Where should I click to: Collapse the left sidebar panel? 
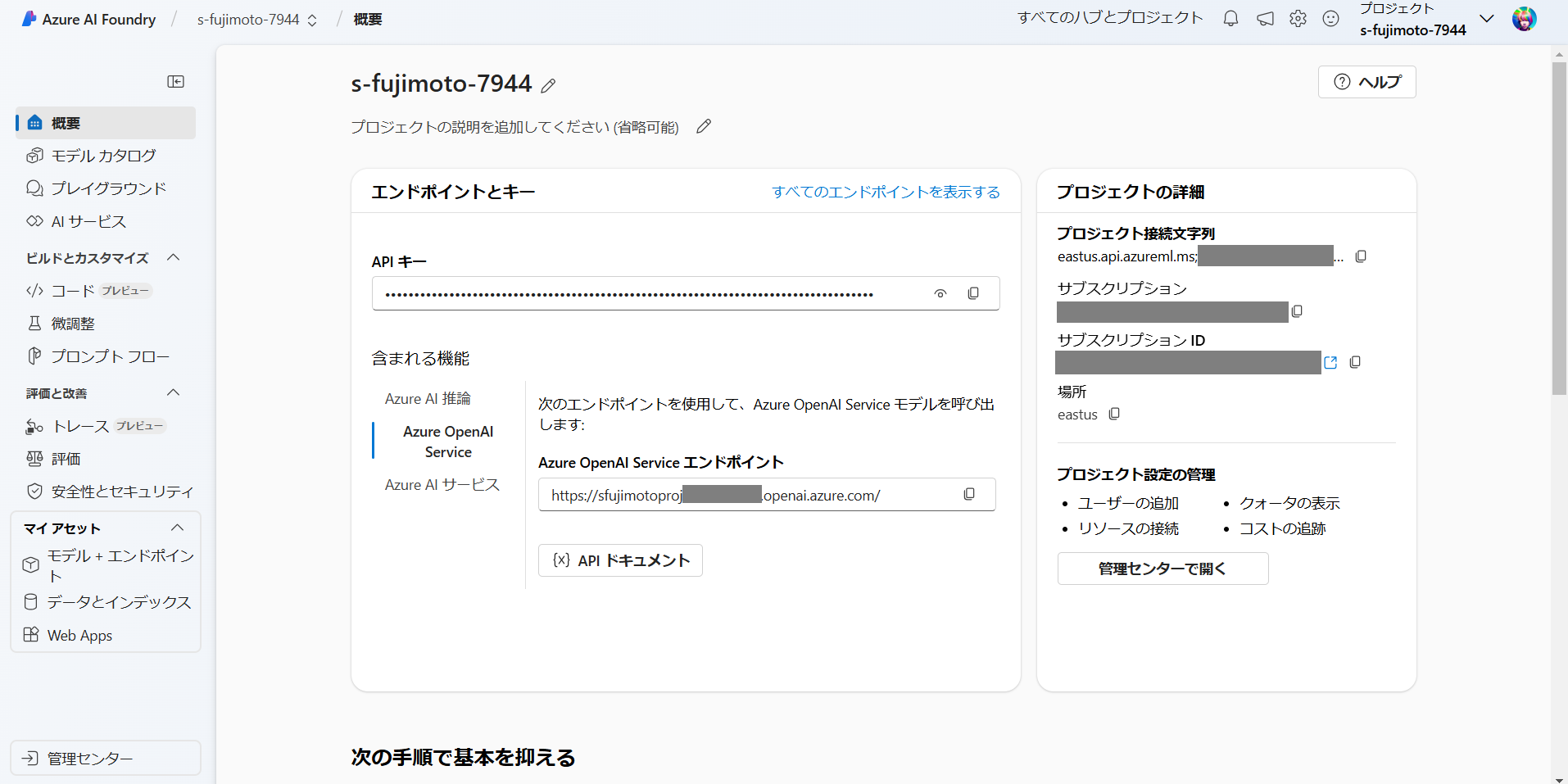click(176, 81)
